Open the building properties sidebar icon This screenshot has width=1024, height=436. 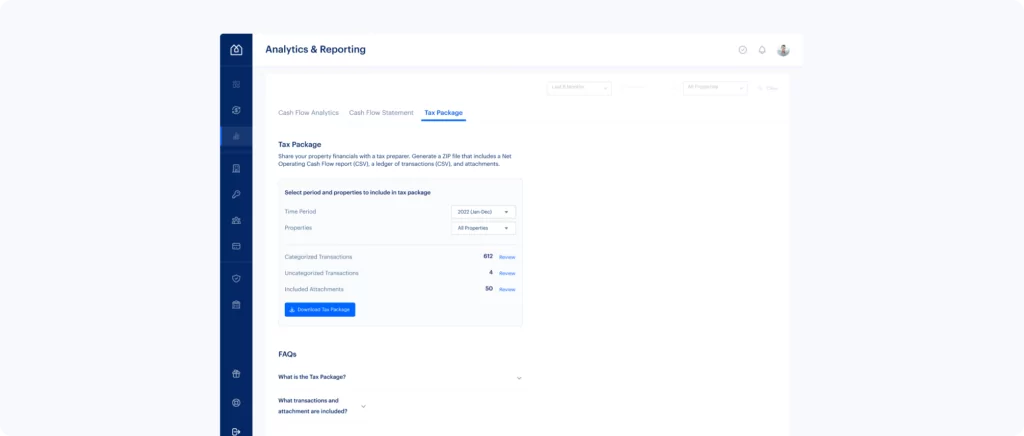[x=236, y=168]
